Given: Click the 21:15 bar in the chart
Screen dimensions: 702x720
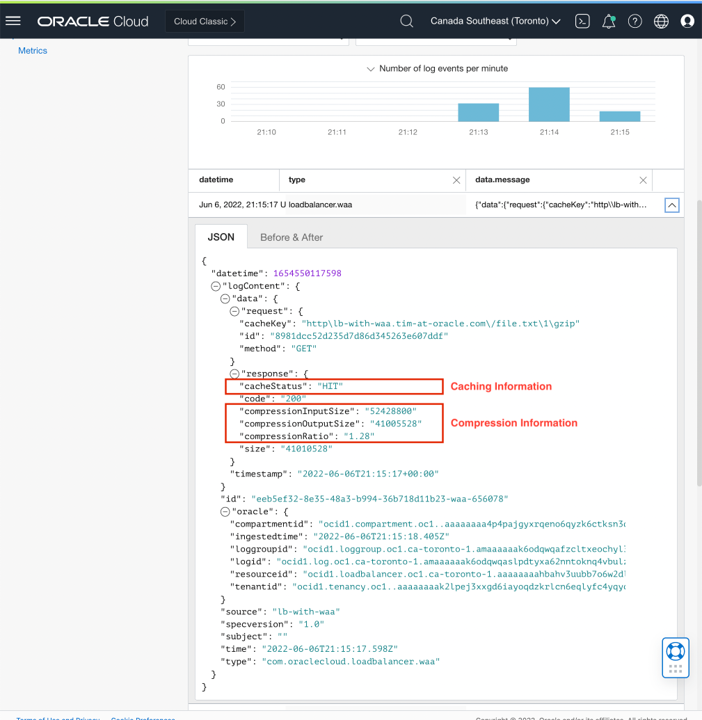Looking at the screenshot, I should point(620,116).
